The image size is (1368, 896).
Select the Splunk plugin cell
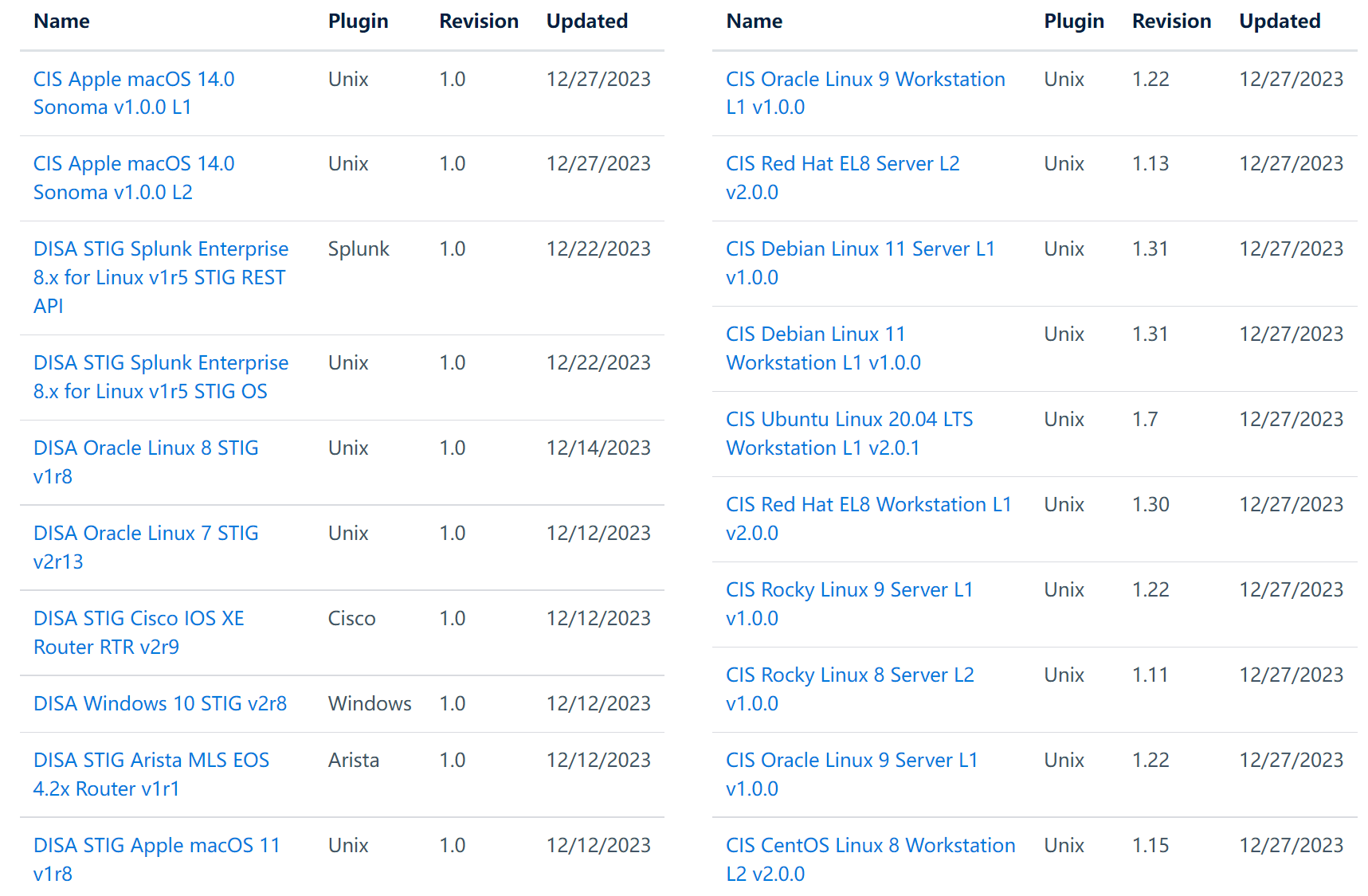tap(359, 248)
